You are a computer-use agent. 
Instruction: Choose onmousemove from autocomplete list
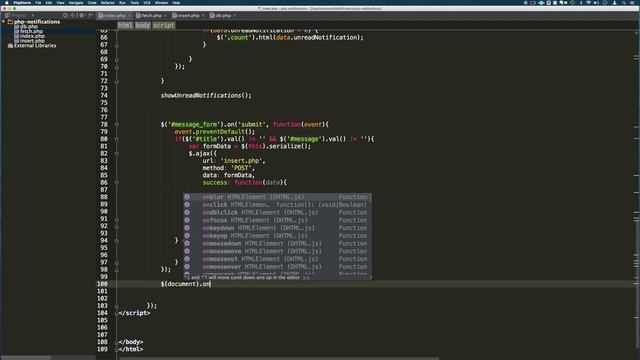[x=277, y=251]
